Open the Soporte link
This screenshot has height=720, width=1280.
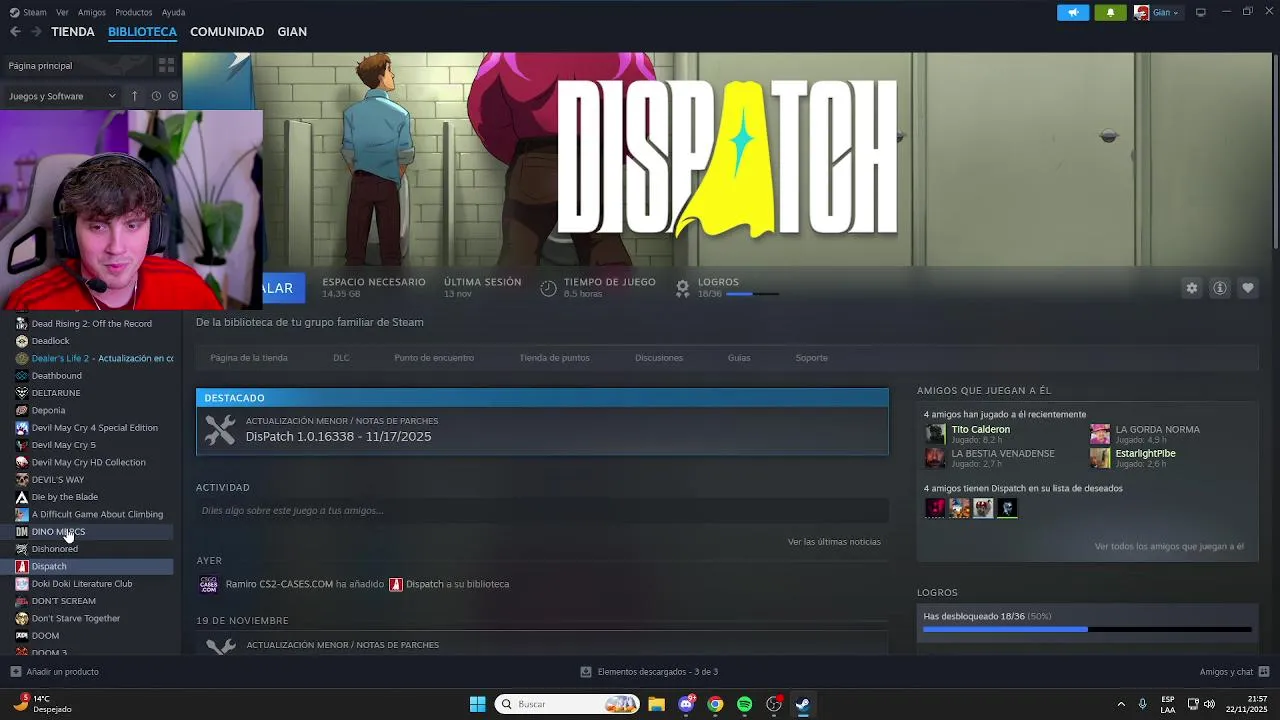click(811, 358)
